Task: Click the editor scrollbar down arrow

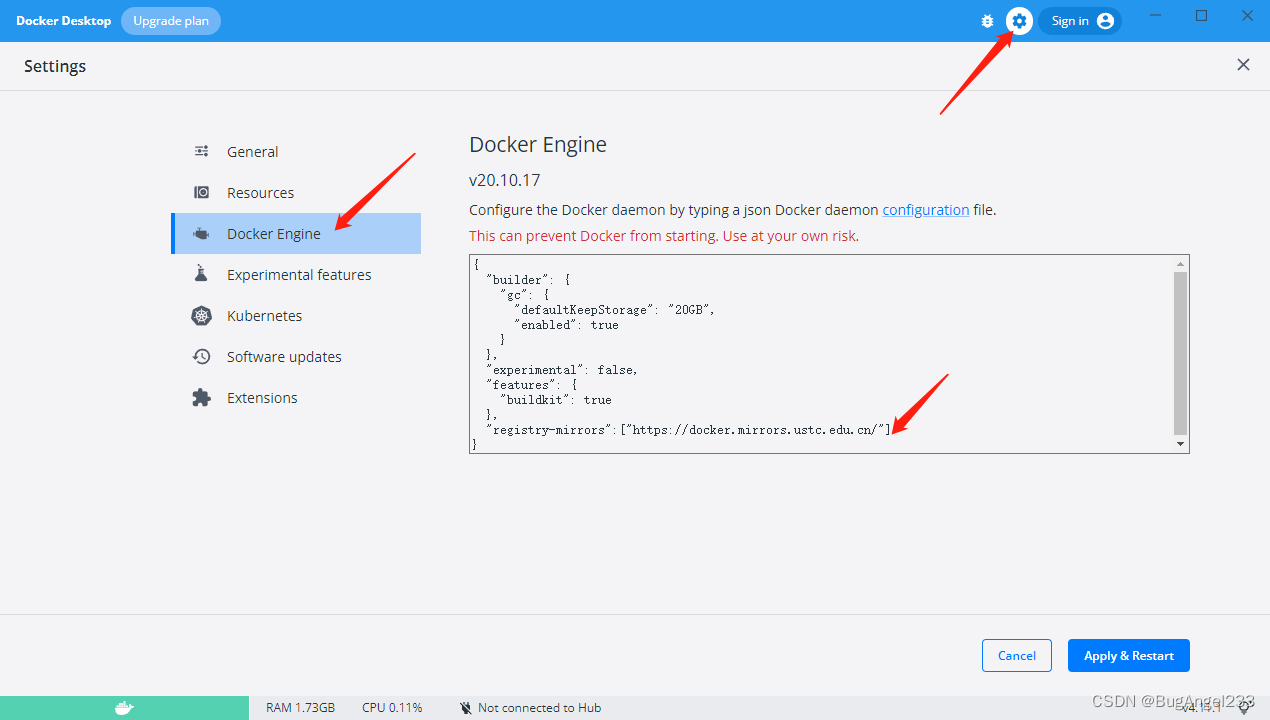Action: coord(1181,443)
